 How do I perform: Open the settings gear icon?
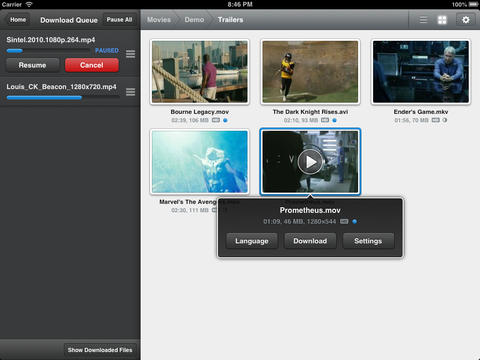click(466, 20)
